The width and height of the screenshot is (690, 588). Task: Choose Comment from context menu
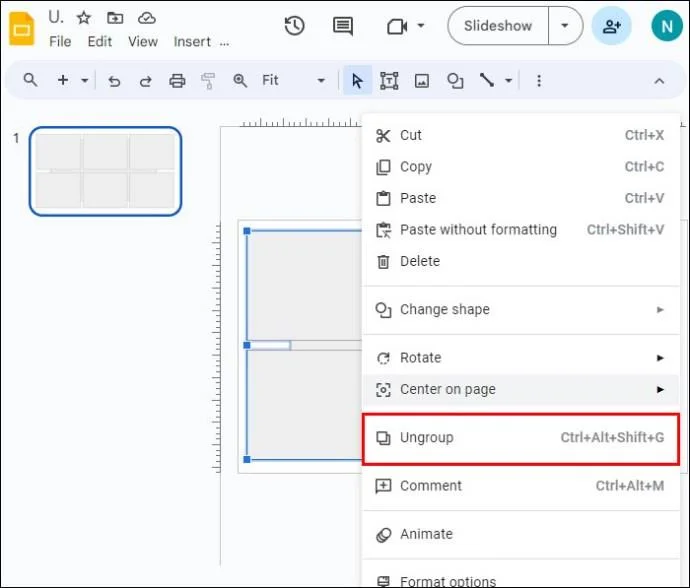click(x=521, y=486)
